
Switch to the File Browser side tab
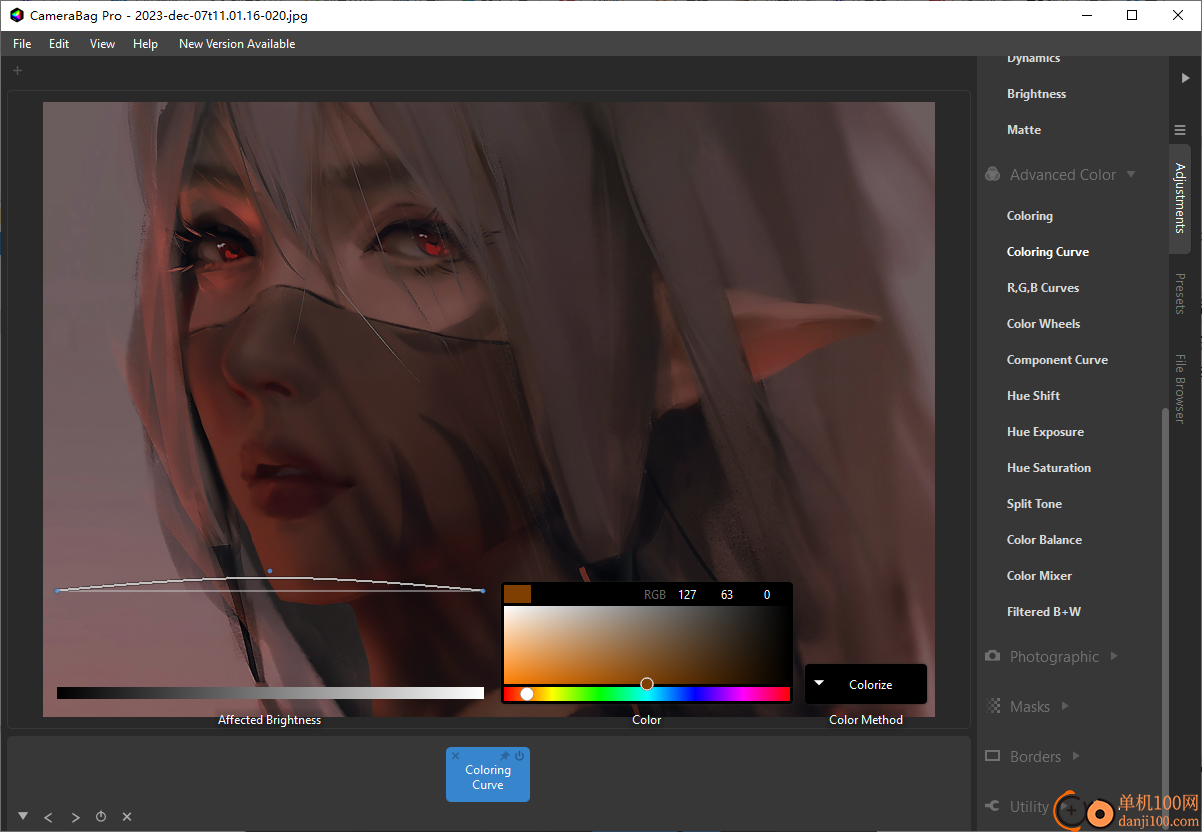[1180, 388]
